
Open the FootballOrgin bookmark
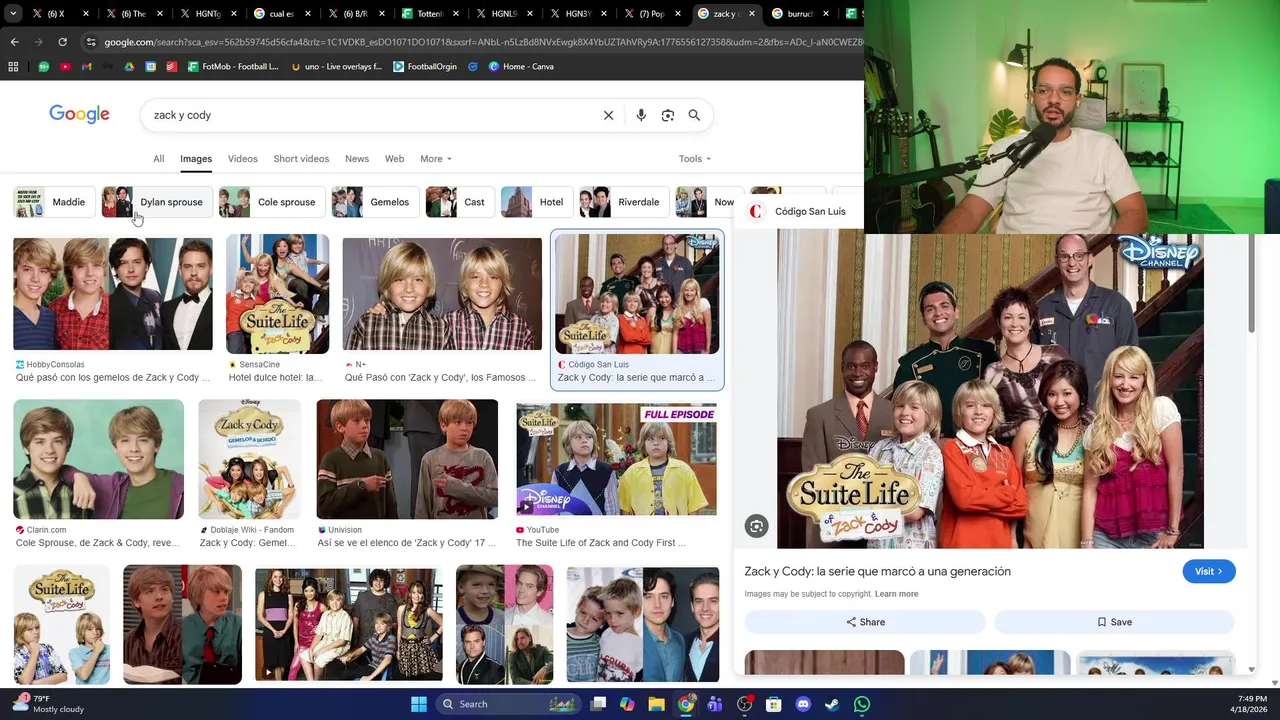click(425, 67)
